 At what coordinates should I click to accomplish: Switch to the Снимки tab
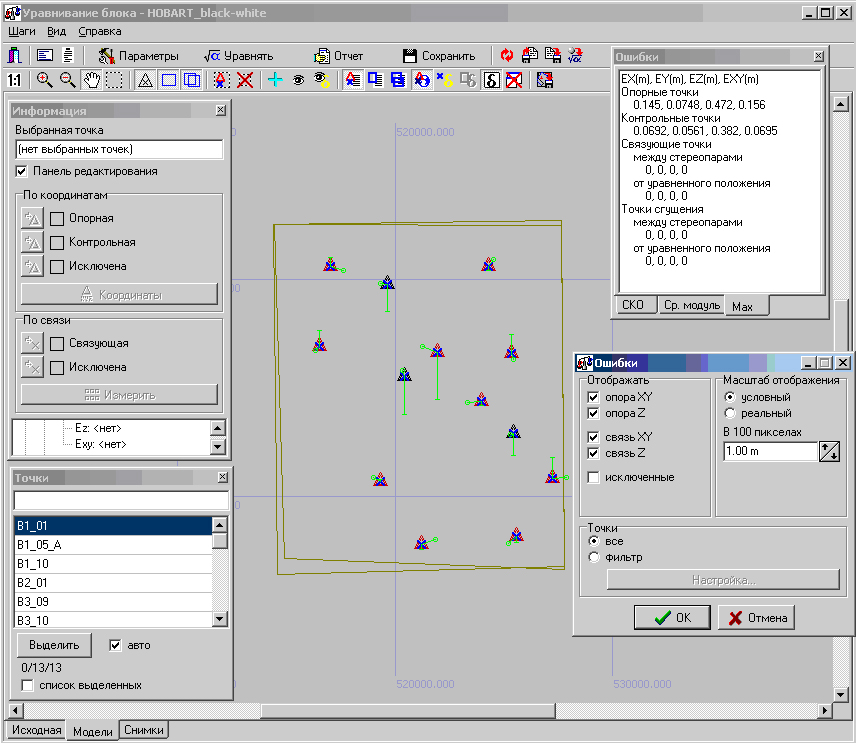click(x=143, y=731)
